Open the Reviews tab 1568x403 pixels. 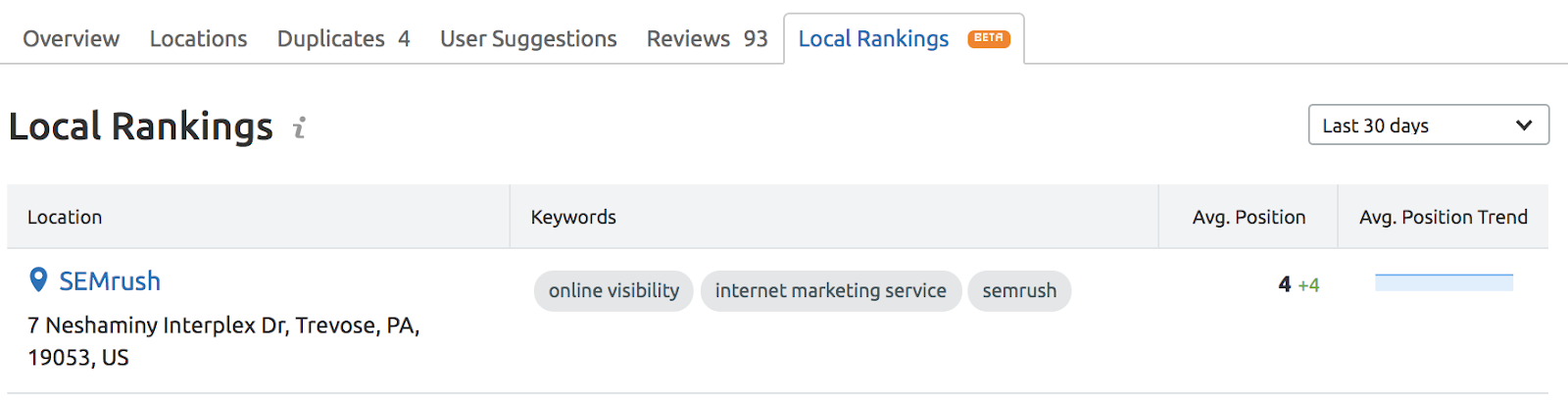[x=707, y=38]
